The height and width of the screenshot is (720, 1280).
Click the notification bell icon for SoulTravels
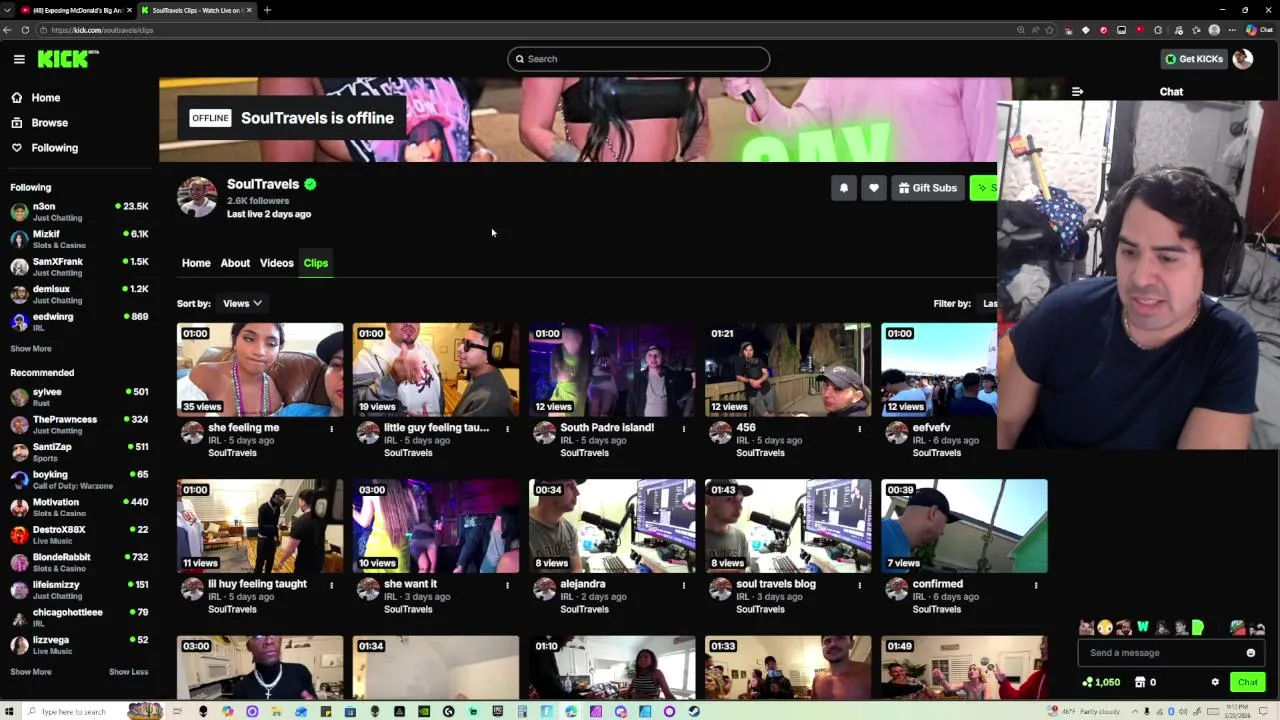tap(844, 188)
